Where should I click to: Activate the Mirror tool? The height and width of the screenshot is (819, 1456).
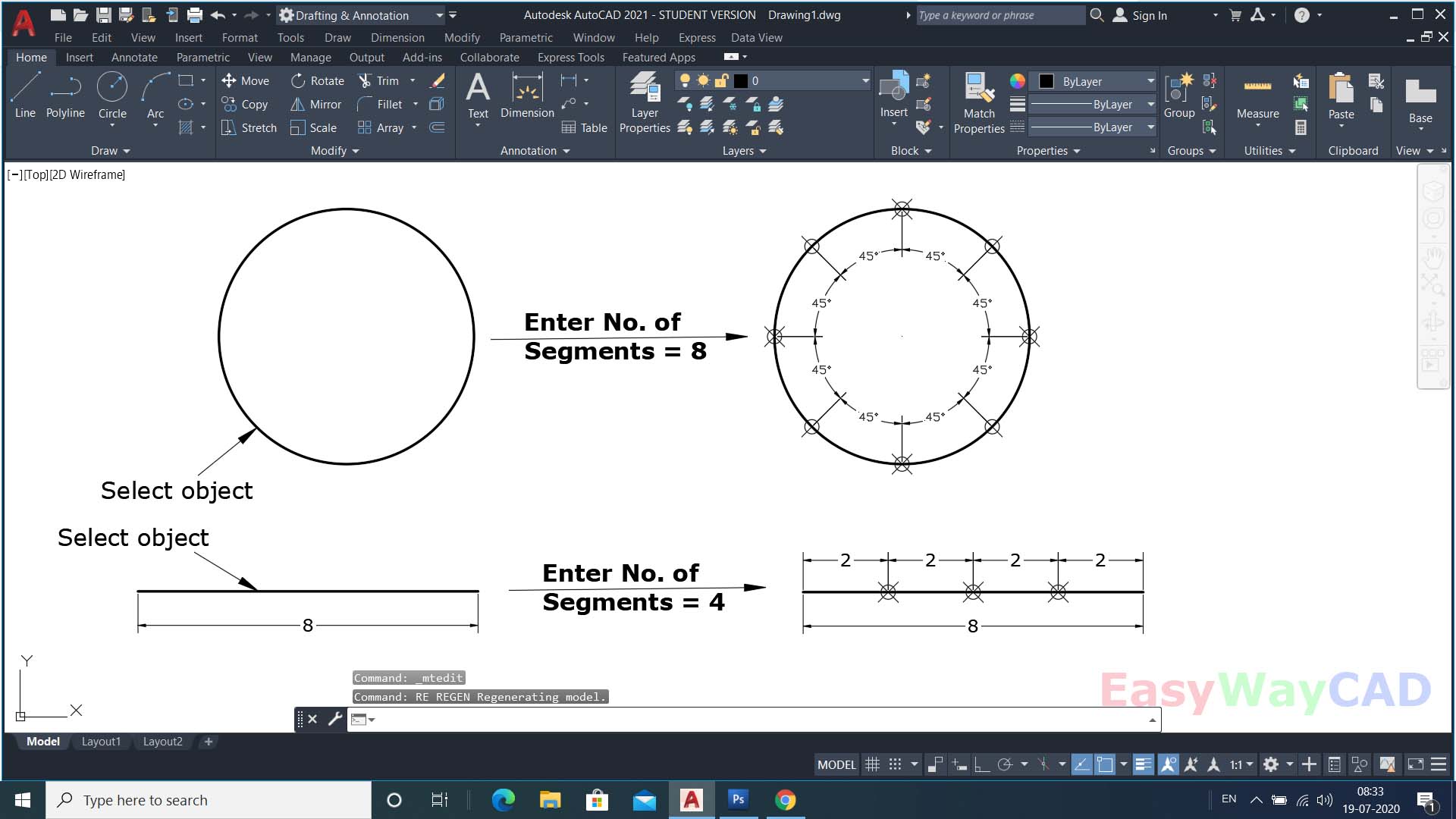tap(316, 104)
